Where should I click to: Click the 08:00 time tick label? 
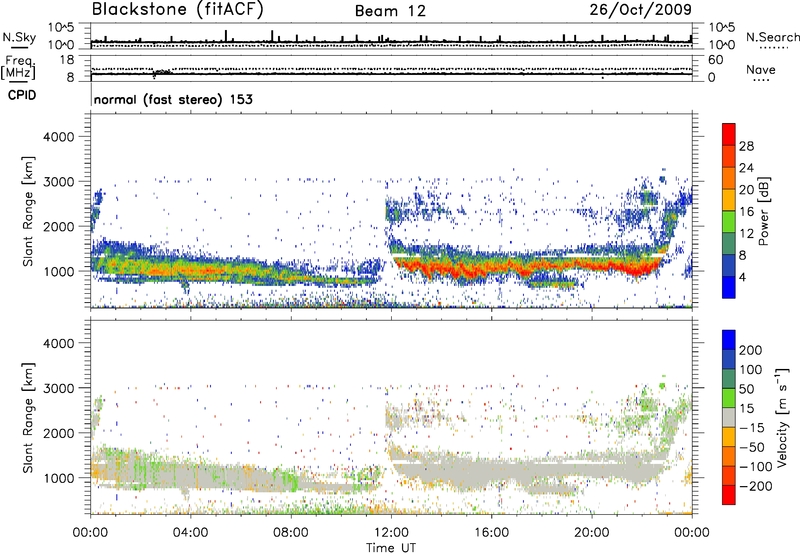pyautogui.click(x=291, y=533)
